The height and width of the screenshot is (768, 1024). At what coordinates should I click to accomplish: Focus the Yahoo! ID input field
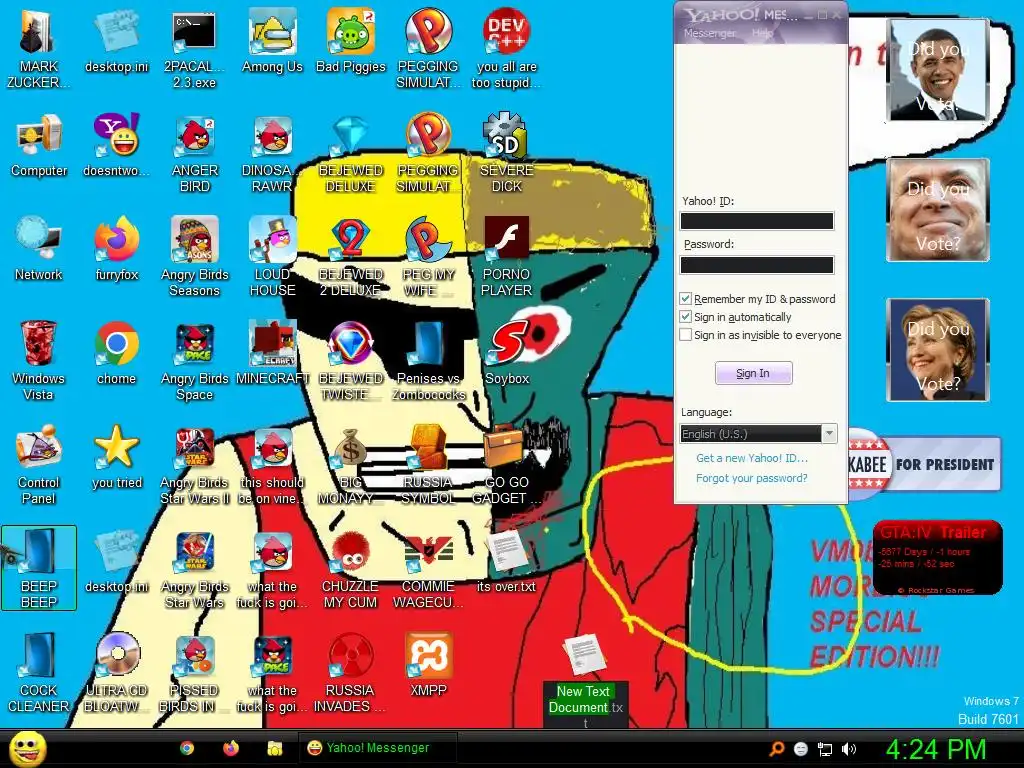pos(757,221)
